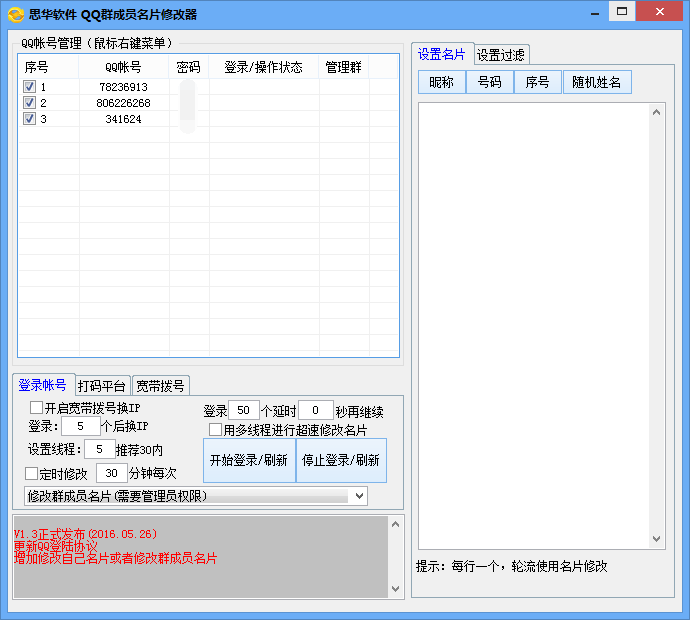The image size is (690, 620).
Task: Click the 个后换IP count field
Action: tap(81, 426)
